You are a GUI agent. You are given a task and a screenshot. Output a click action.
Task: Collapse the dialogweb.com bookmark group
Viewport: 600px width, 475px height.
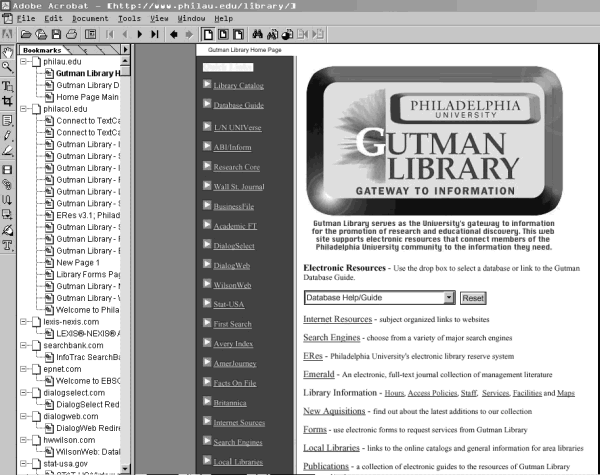23,416
